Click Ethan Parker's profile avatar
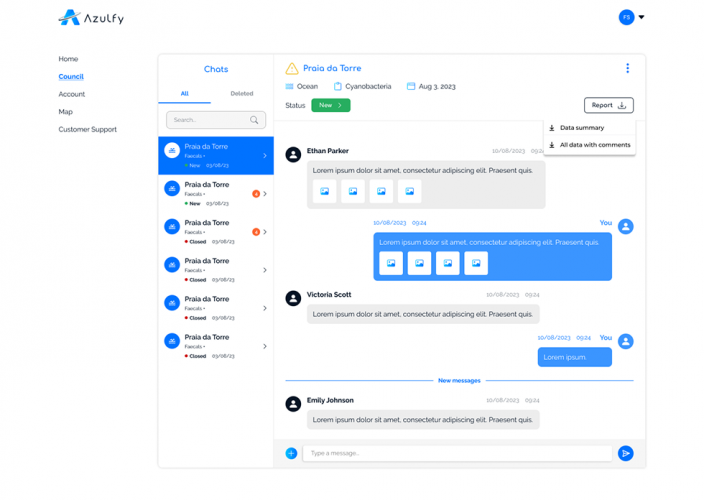 pyautogui.click(x=293, y=155)
